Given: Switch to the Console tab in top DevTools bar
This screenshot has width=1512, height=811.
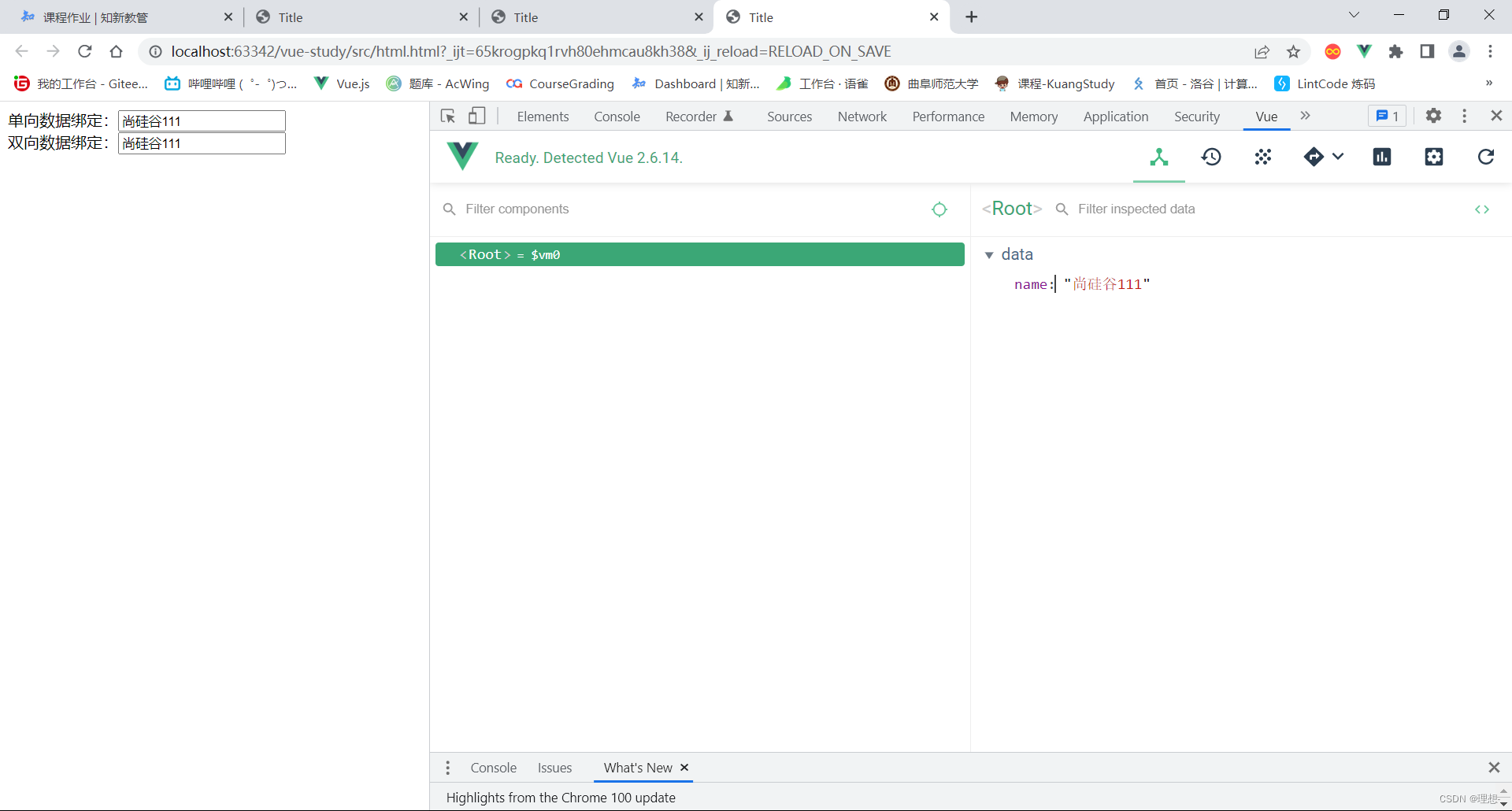Looking at the screenshot, I should tap(617, 117).
